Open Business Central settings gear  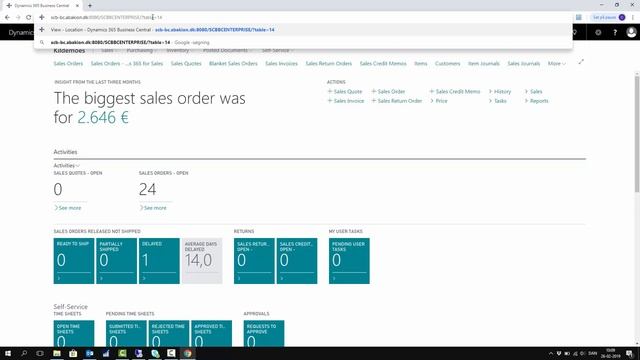tap(598, 32)
